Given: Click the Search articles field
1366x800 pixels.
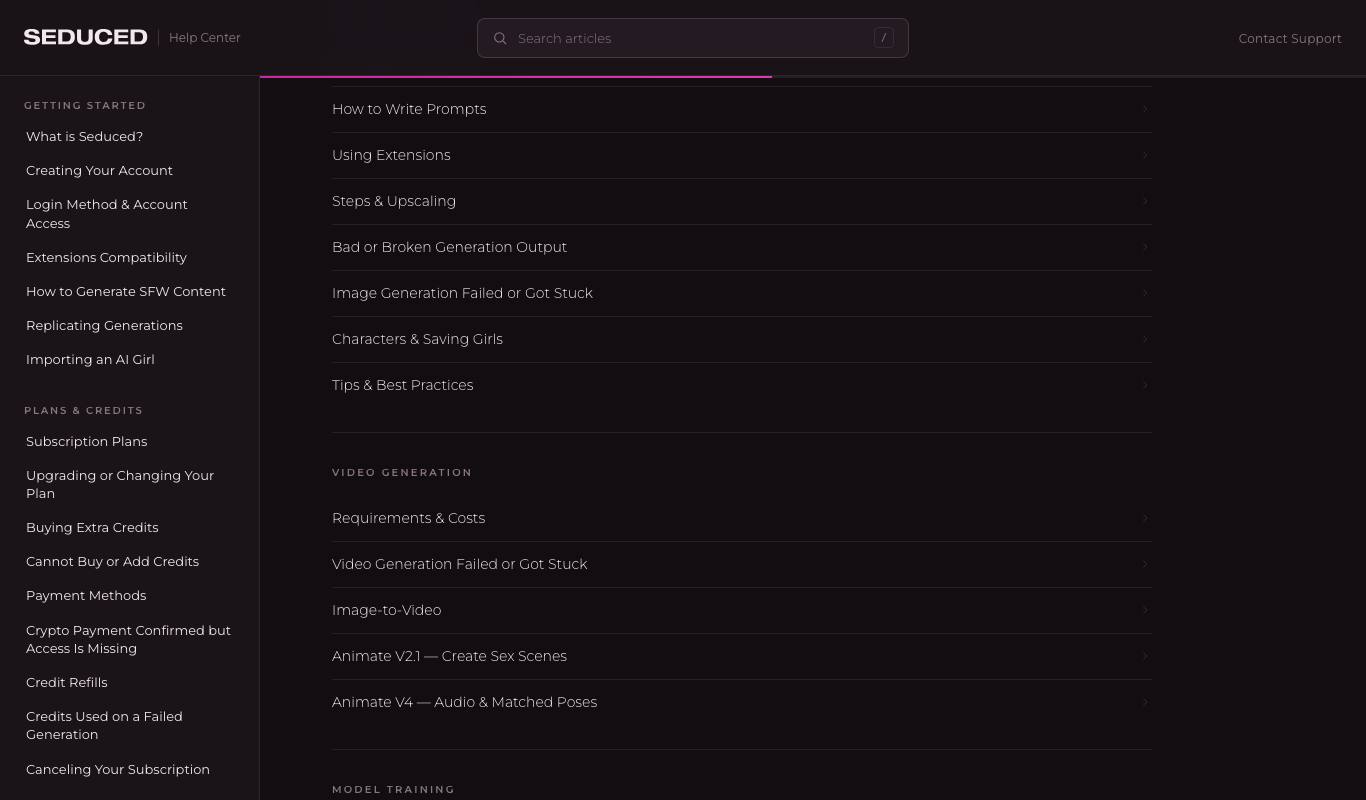Looking at the screenshot, I should coord(692,38).
